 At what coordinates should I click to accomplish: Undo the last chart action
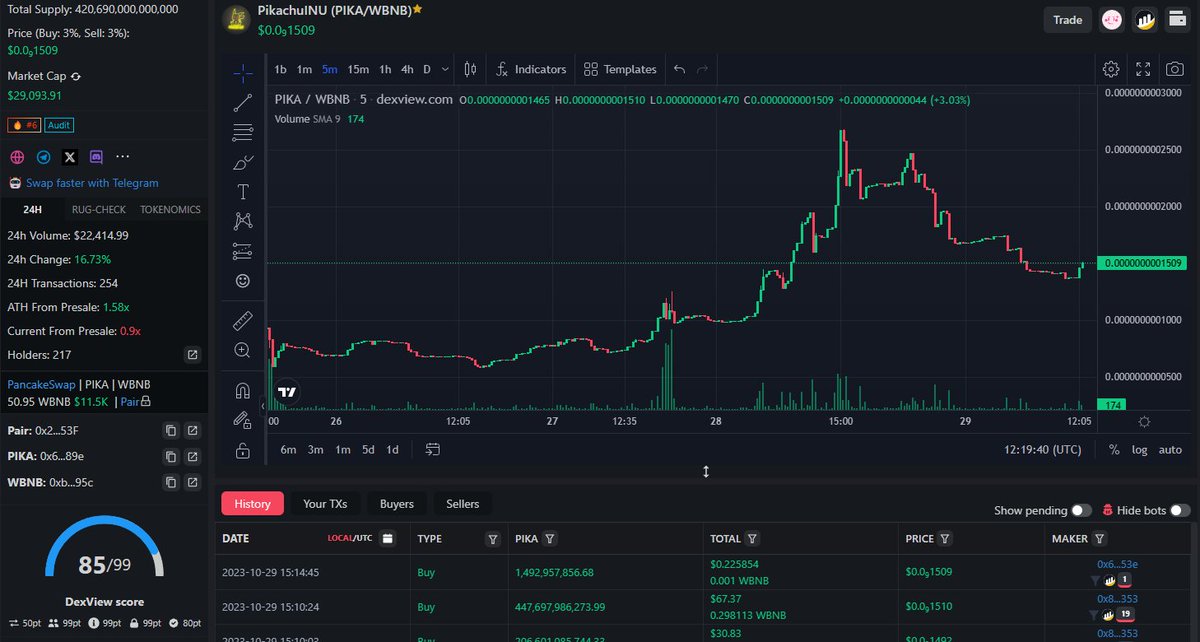(680, 69)
